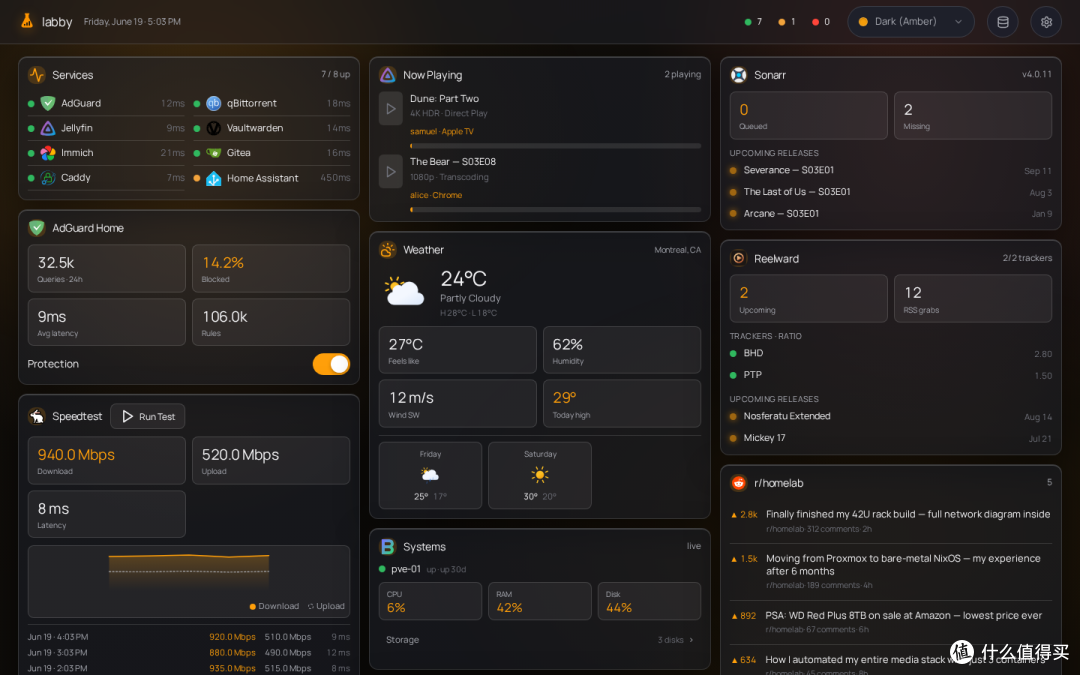Click the 32.5k Queries tile
The image size is (1080, 675).
pyautogui.click(x=107, y=269)
